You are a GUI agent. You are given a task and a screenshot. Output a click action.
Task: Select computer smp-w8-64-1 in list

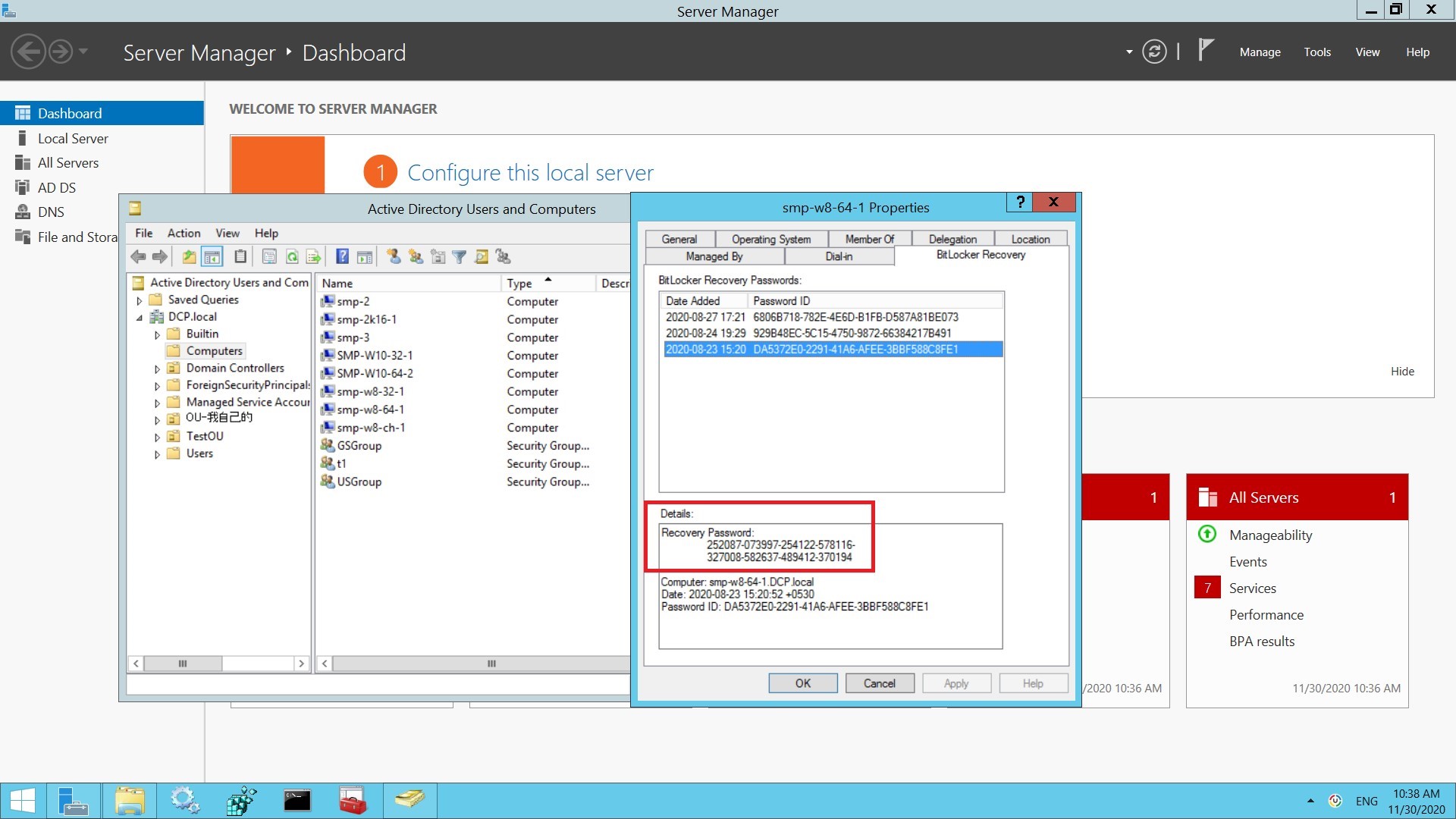coord(370,409)
